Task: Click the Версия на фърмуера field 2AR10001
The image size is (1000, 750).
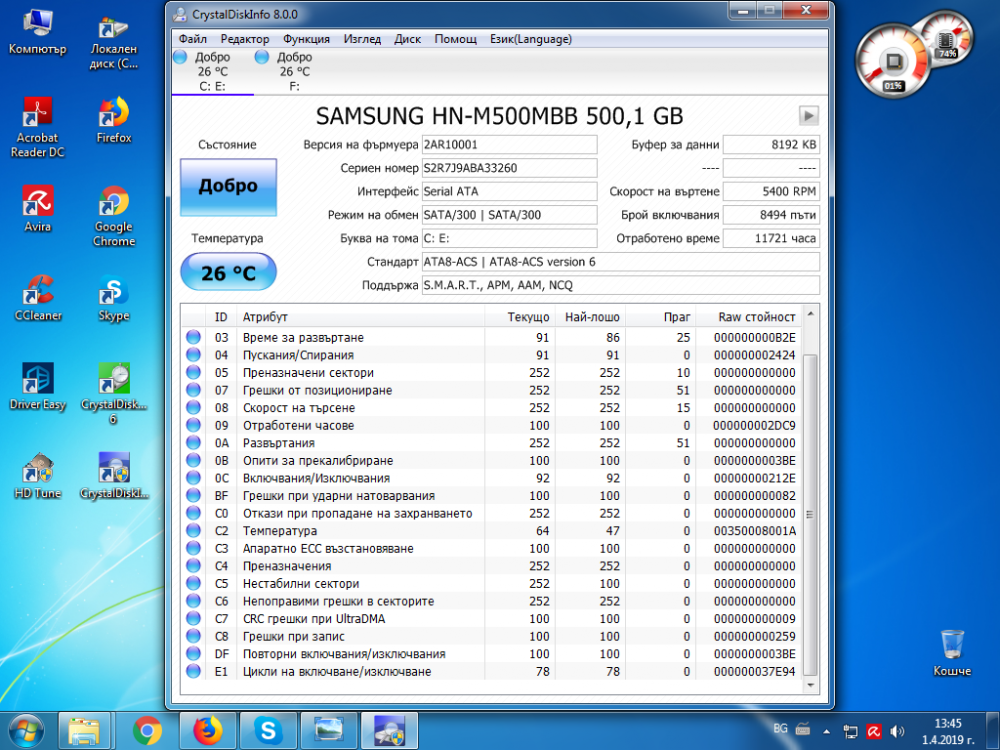Action: [510, 145]
